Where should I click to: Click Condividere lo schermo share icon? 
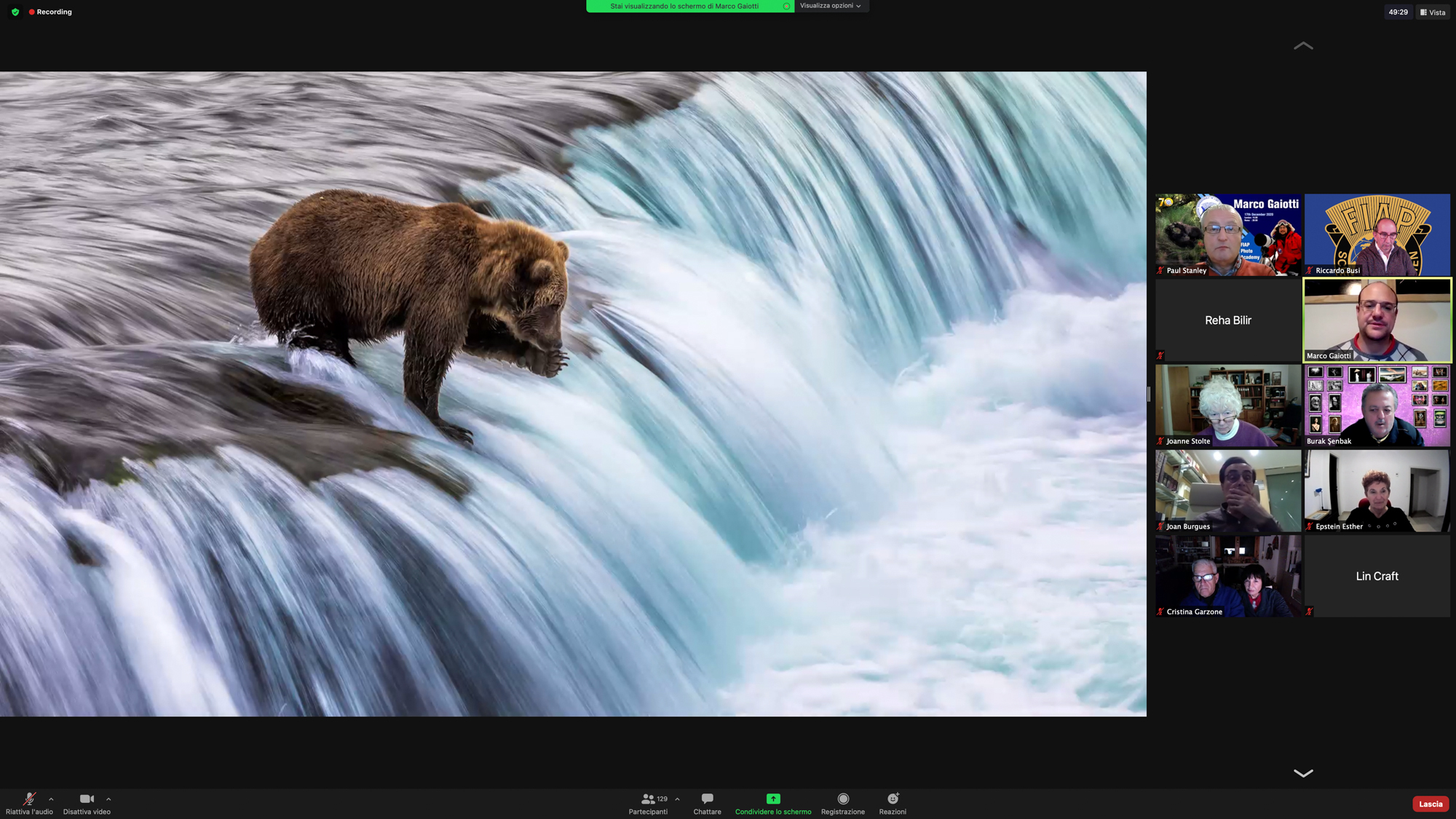pyautogui.click(x=773, y=799)
